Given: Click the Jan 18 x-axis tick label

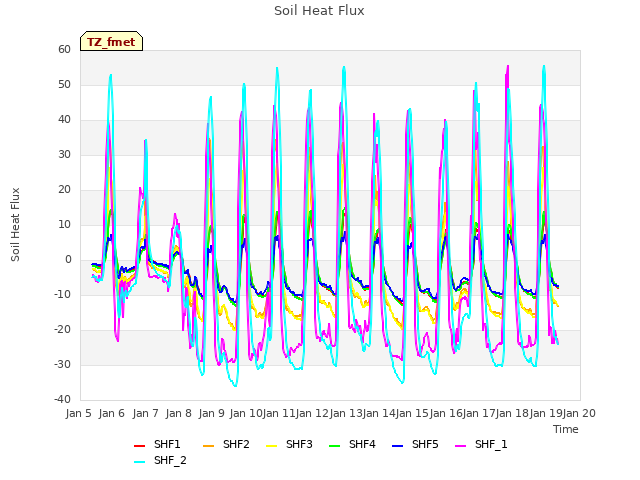Looking at the screenshot, I should (512, 413).
